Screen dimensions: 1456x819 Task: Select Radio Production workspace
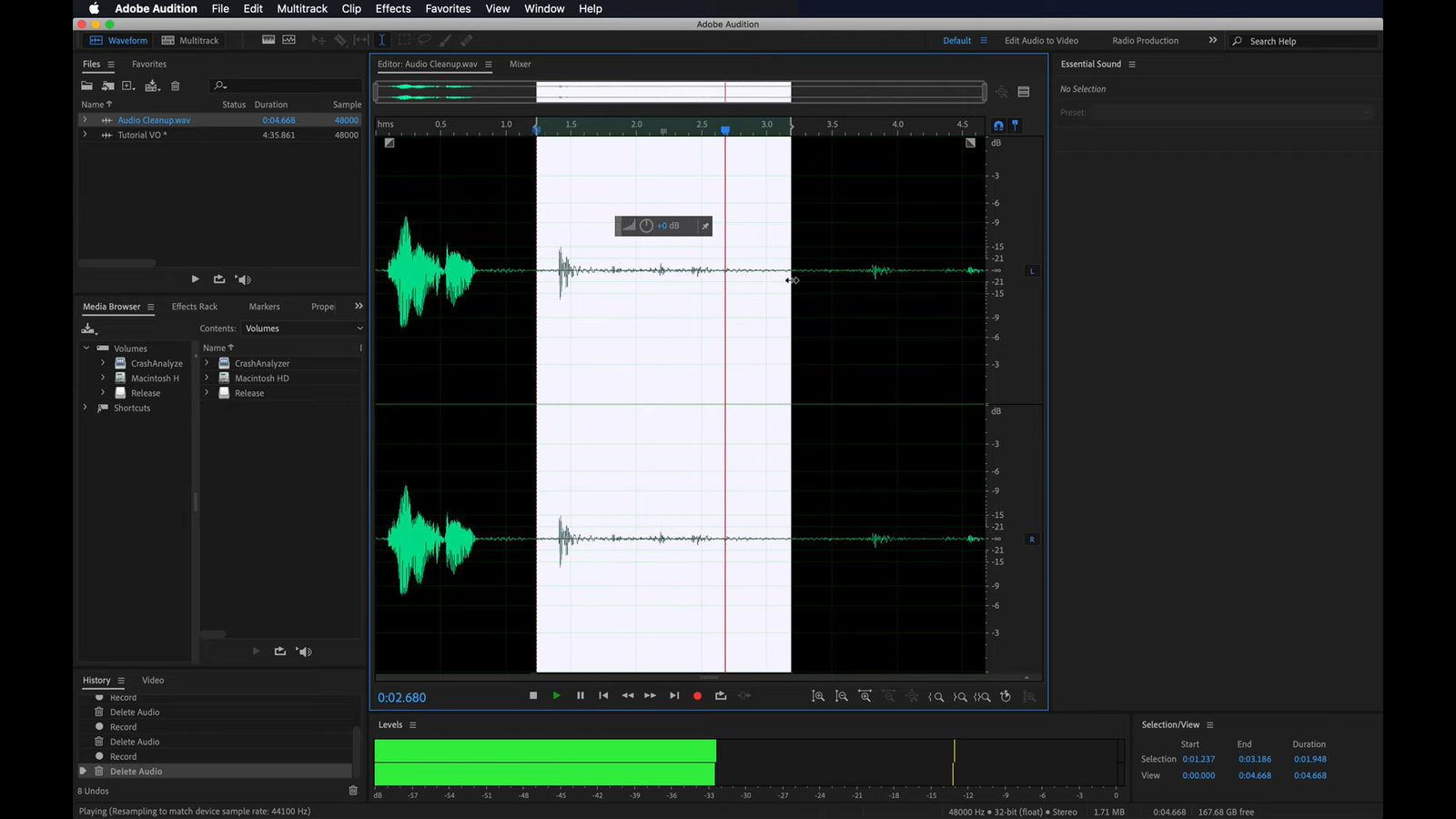pos(1145,41)
